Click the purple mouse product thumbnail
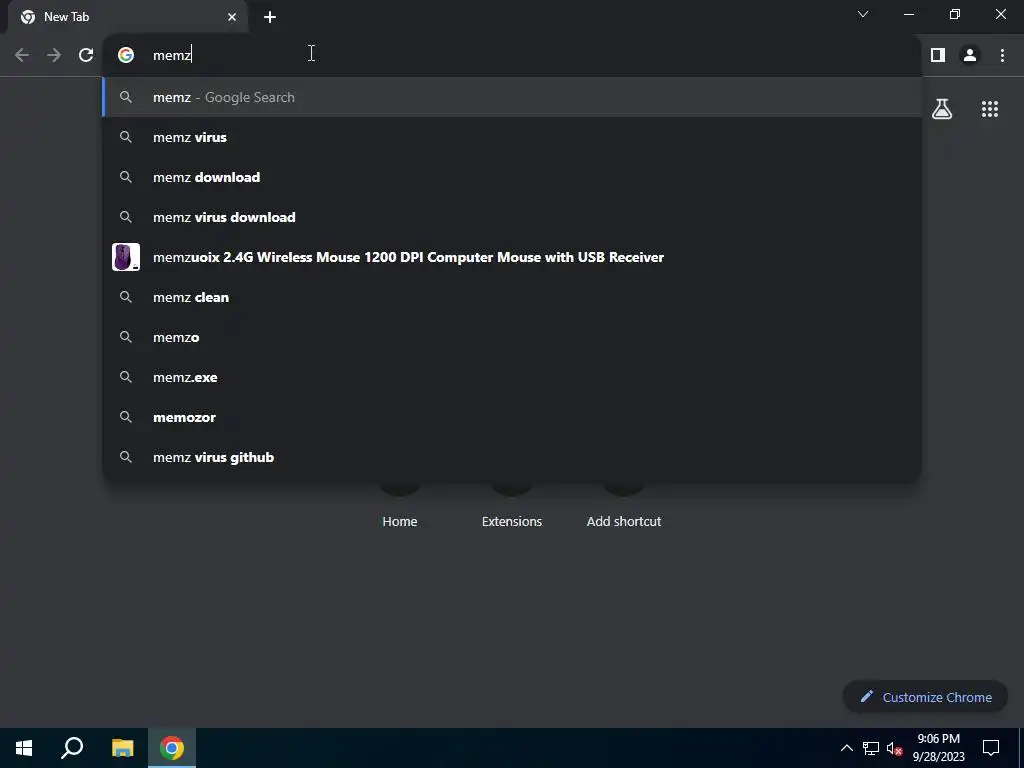 [126, 257]
